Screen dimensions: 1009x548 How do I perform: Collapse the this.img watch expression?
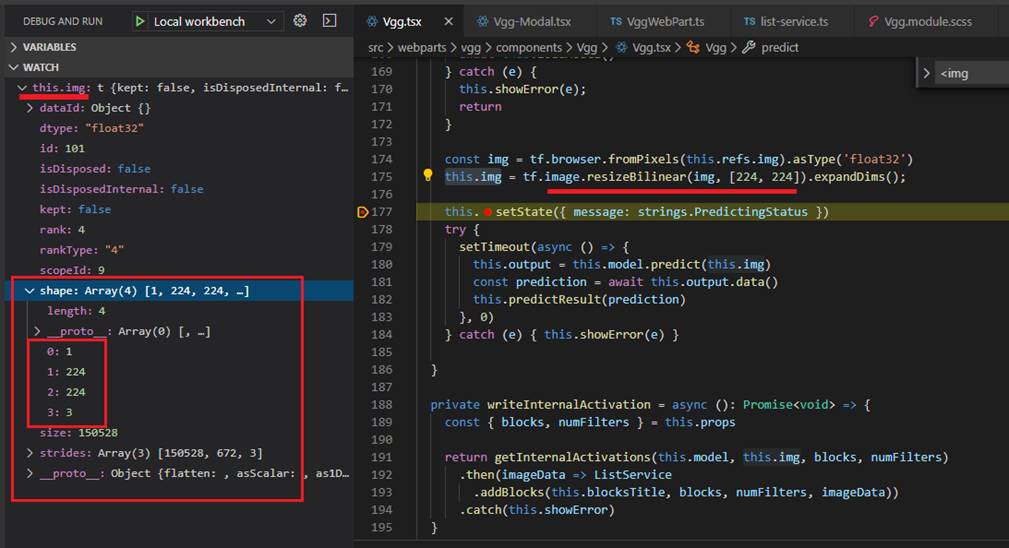(x=23, y=87)
